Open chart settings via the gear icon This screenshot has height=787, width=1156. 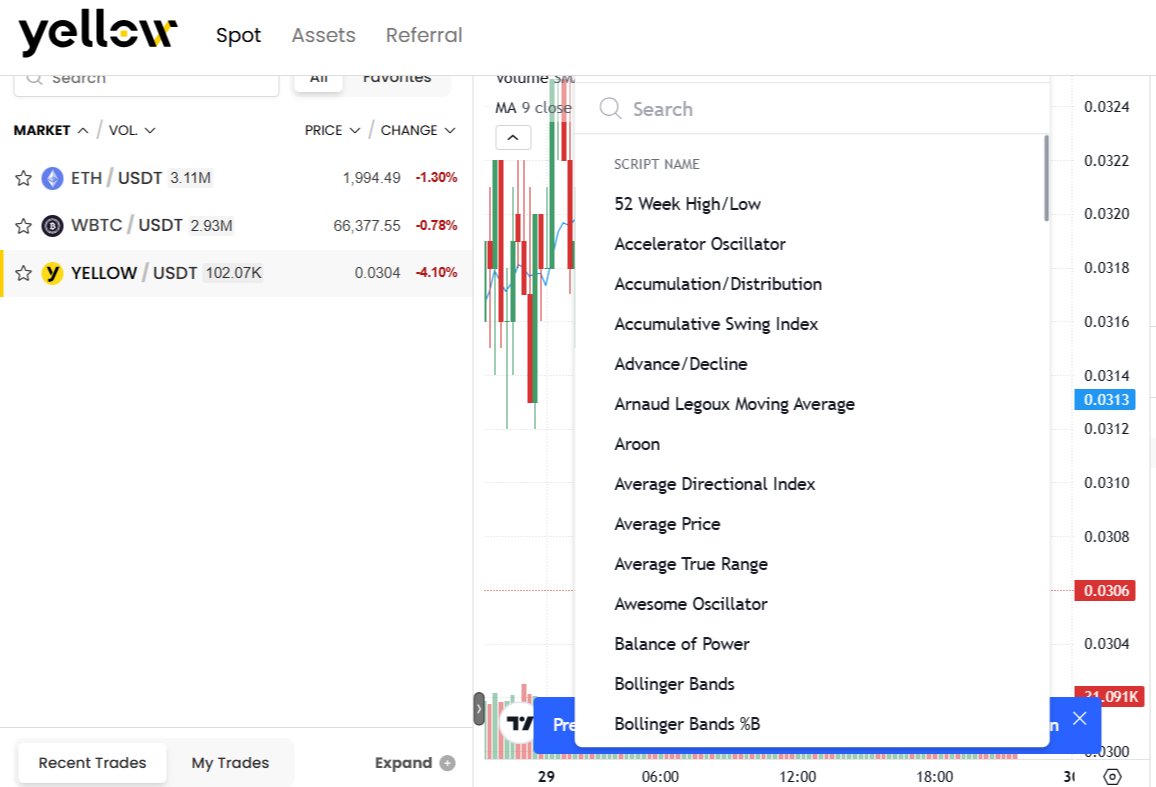point(1112,775)
